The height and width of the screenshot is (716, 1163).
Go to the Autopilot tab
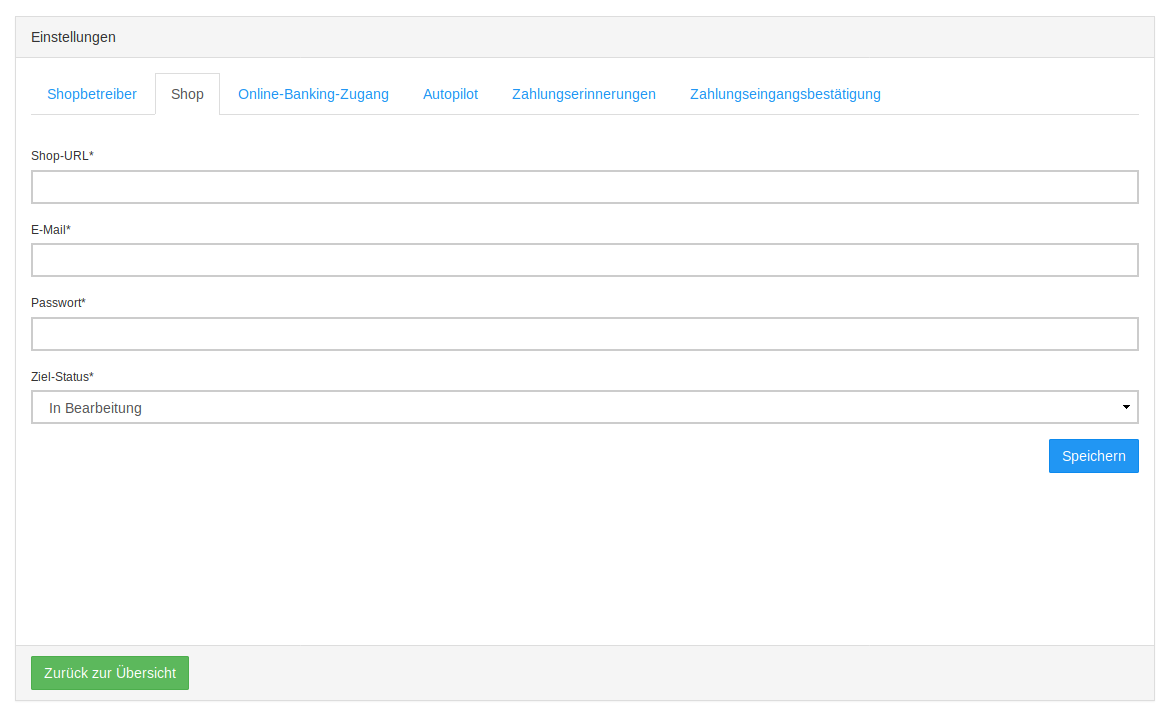450,94
